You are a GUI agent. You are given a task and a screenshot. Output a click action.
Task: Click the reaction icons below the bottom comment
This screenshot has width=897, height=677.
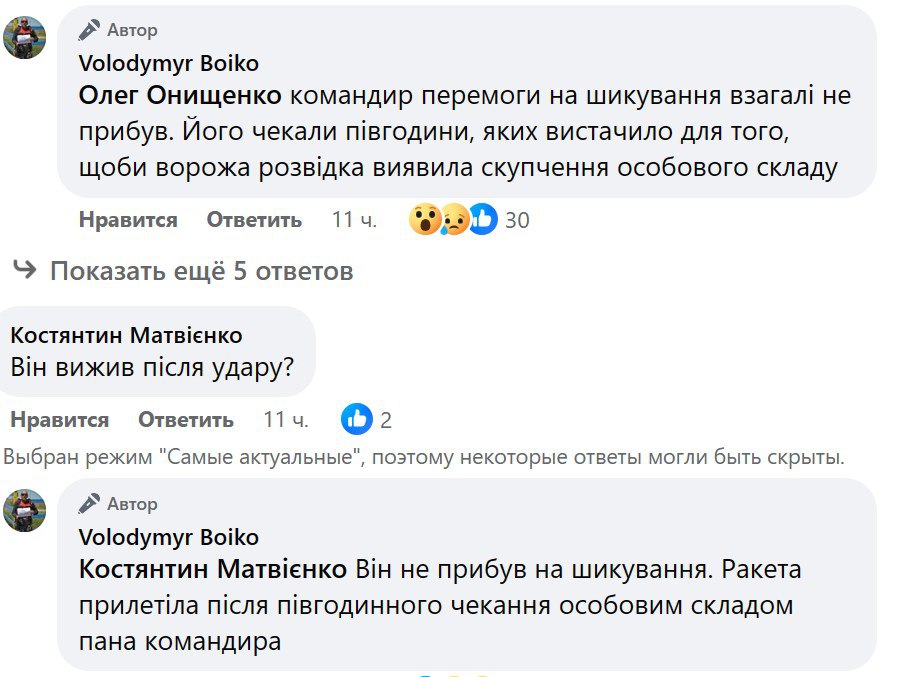(x=453, y=673)
